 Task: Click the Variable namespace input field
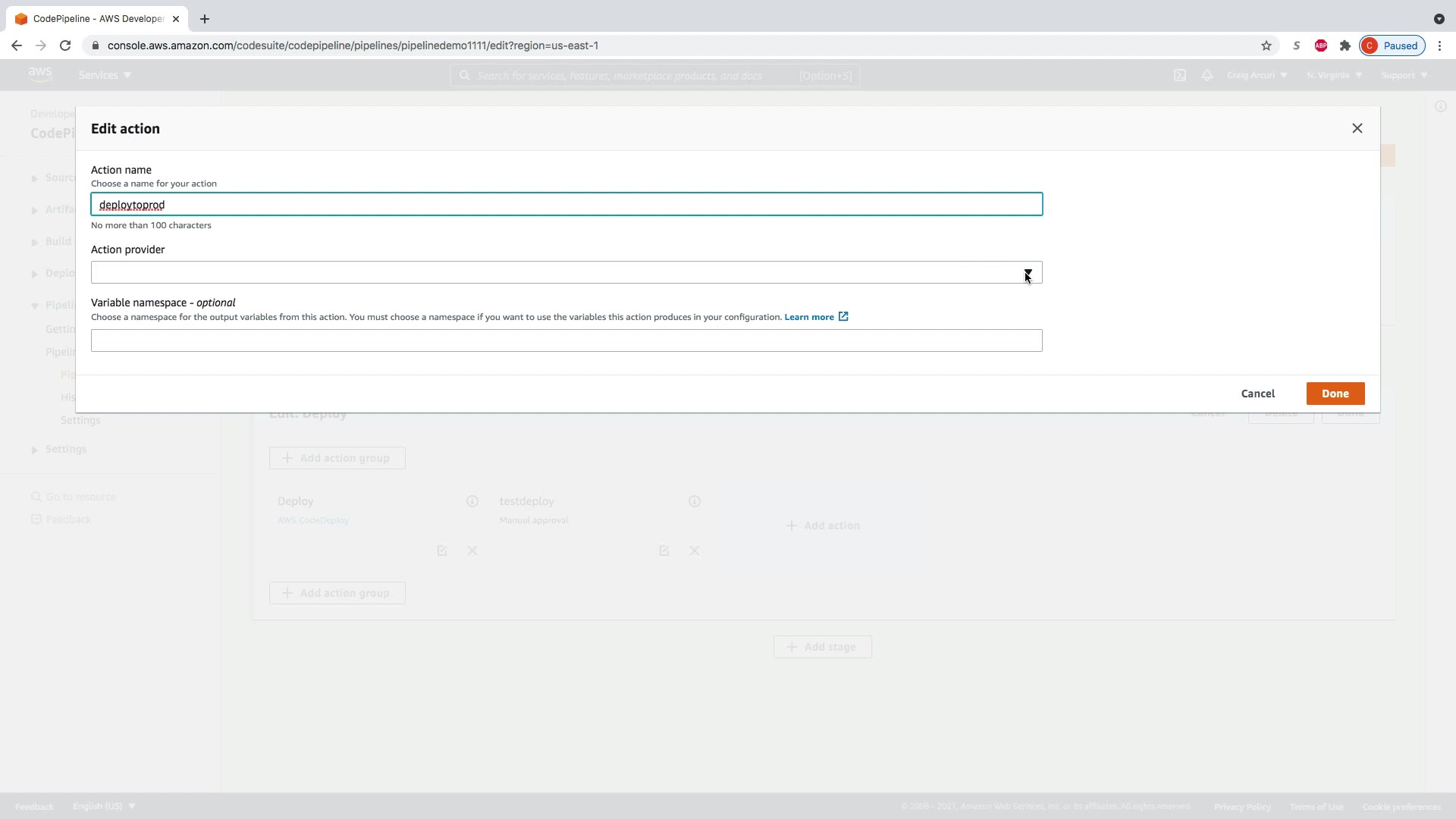click(x=566, y=340)
